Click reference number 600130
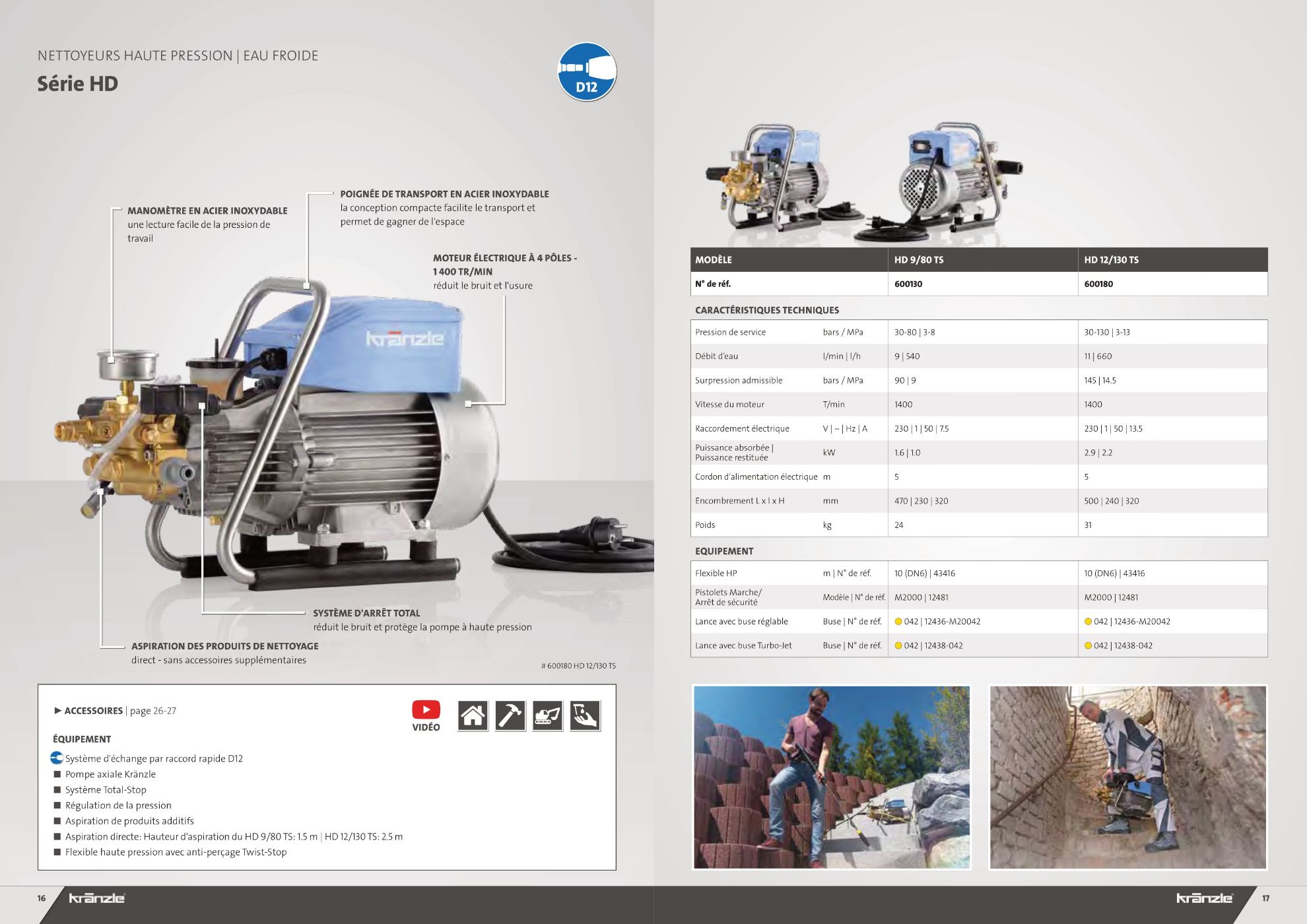This screenshot has width=1307, height=924. click(x=908, y=284)
